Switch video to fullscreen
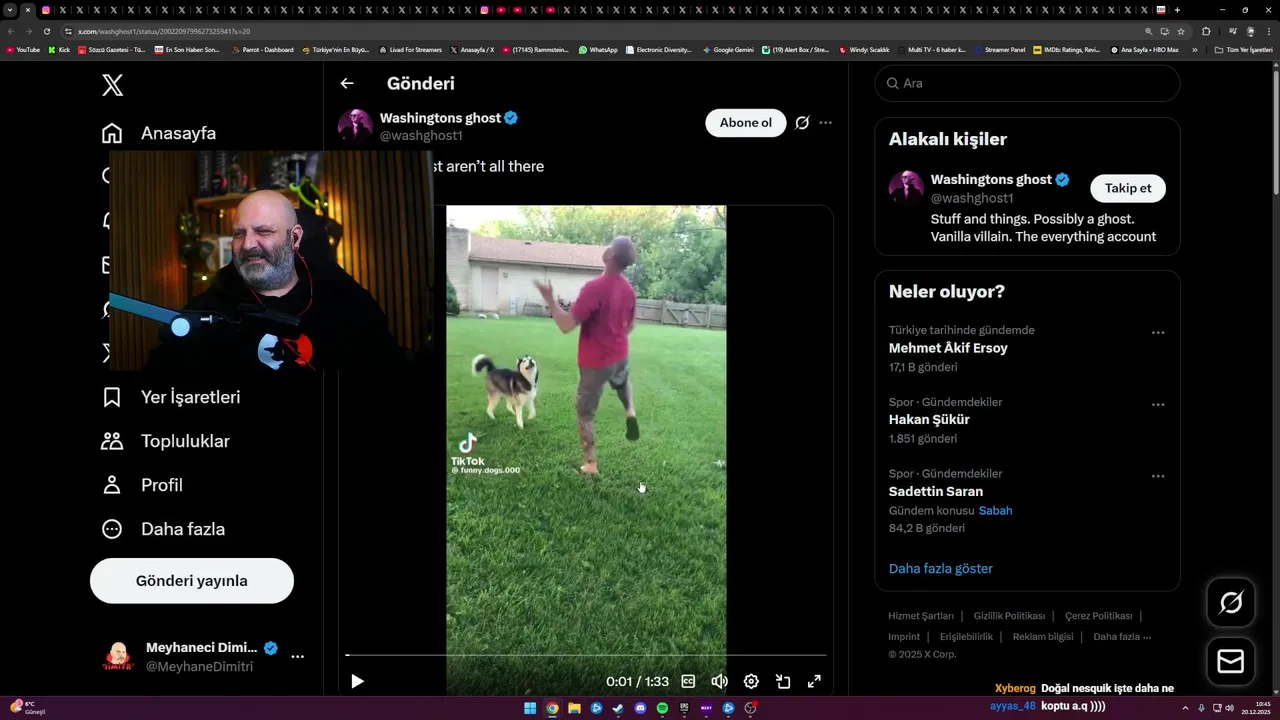1280x720 pixels. [814, 681]
